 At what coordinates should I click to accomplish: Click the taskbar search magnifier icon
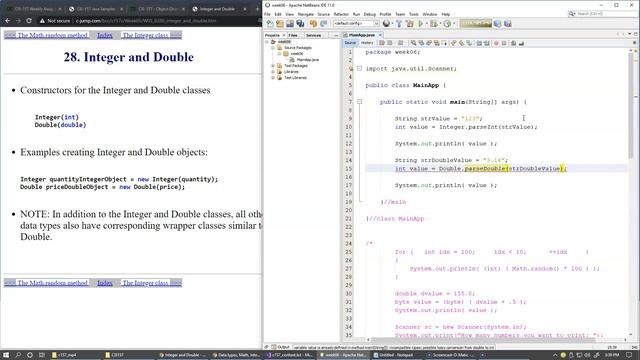(18, 355)
